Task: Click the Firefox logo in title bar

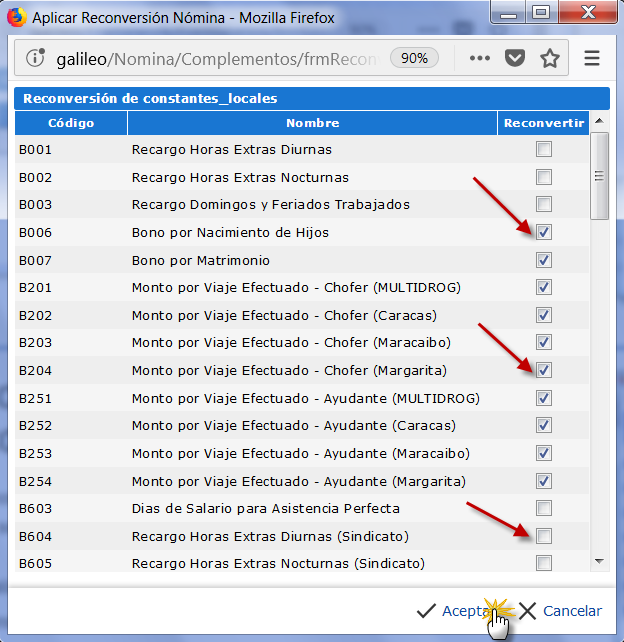Action: [17, 18]
